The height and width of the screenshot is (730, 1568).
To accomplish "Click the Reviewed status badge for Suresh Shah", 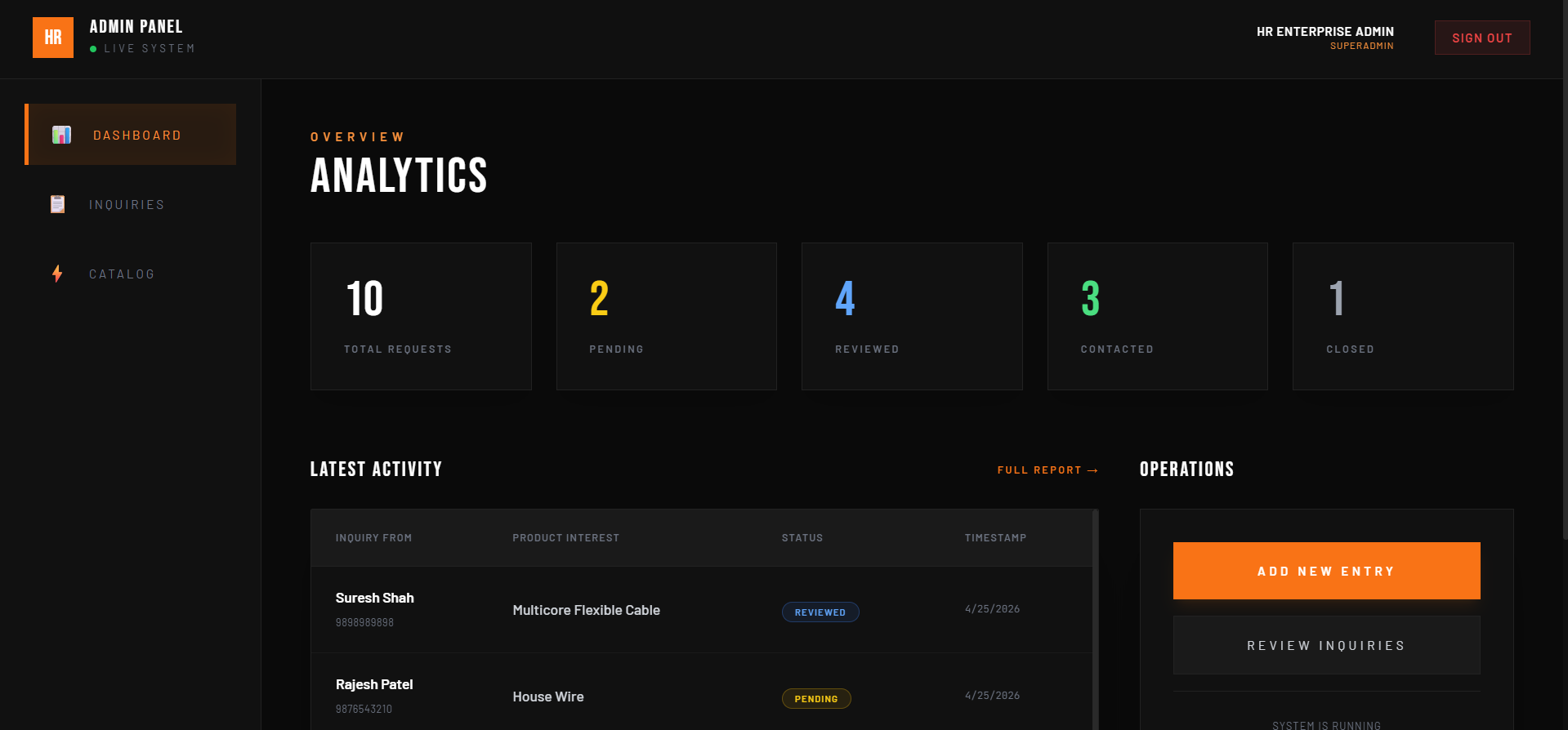I will [x=820, y=612].
